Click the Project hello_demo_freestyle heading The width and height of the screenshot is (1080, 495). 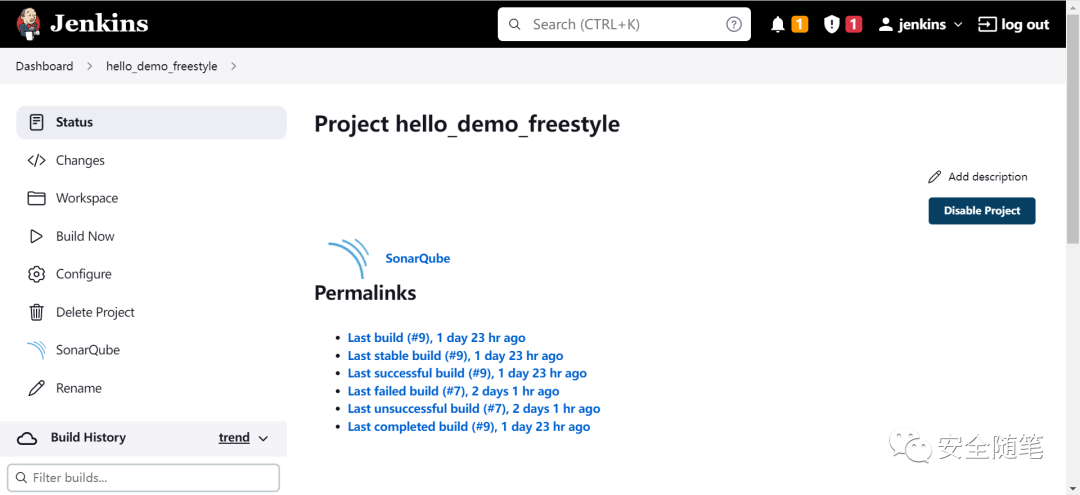point(467,124)
